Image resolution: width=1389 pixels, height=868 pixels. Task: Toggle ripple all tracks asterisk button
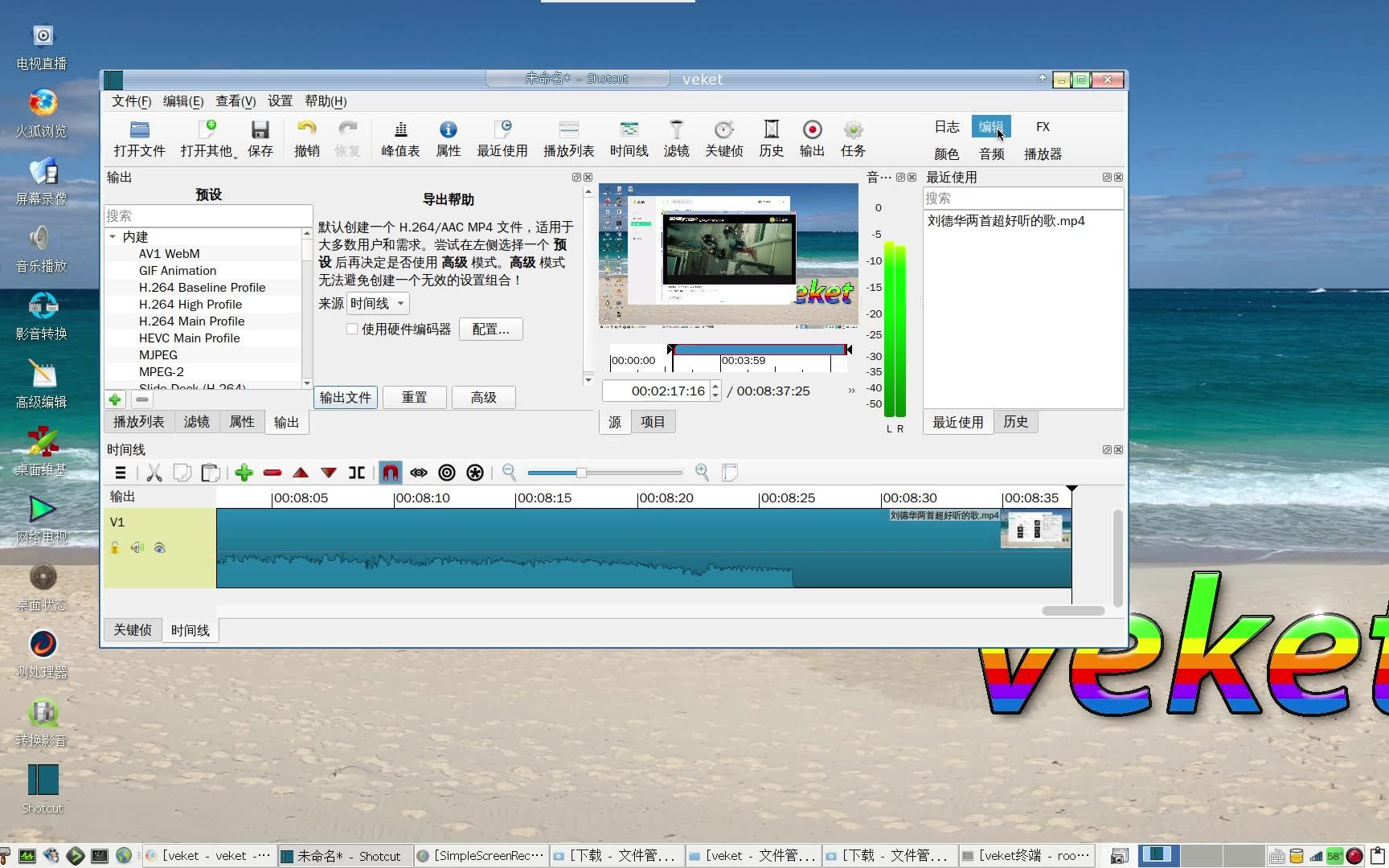click(x=475, y=473)
